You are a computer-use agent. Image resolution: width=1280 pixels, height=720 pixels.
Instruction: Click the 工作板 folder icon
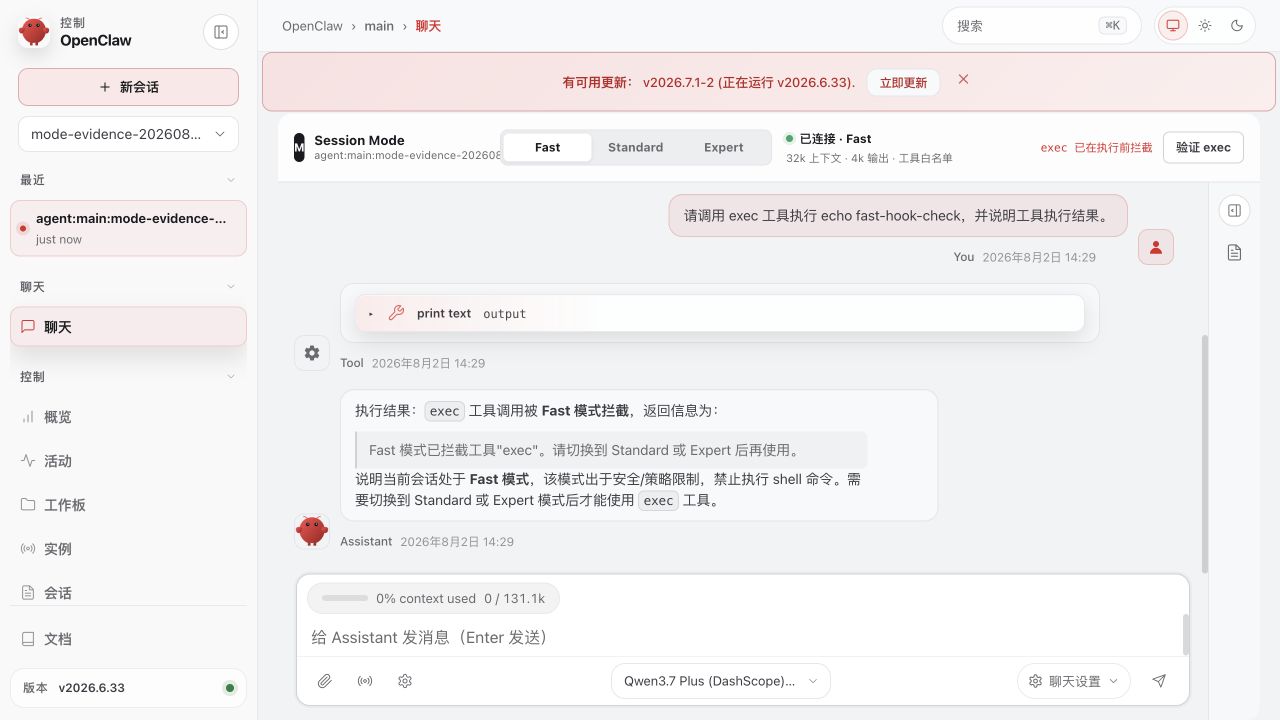click(x=28, y=505)
